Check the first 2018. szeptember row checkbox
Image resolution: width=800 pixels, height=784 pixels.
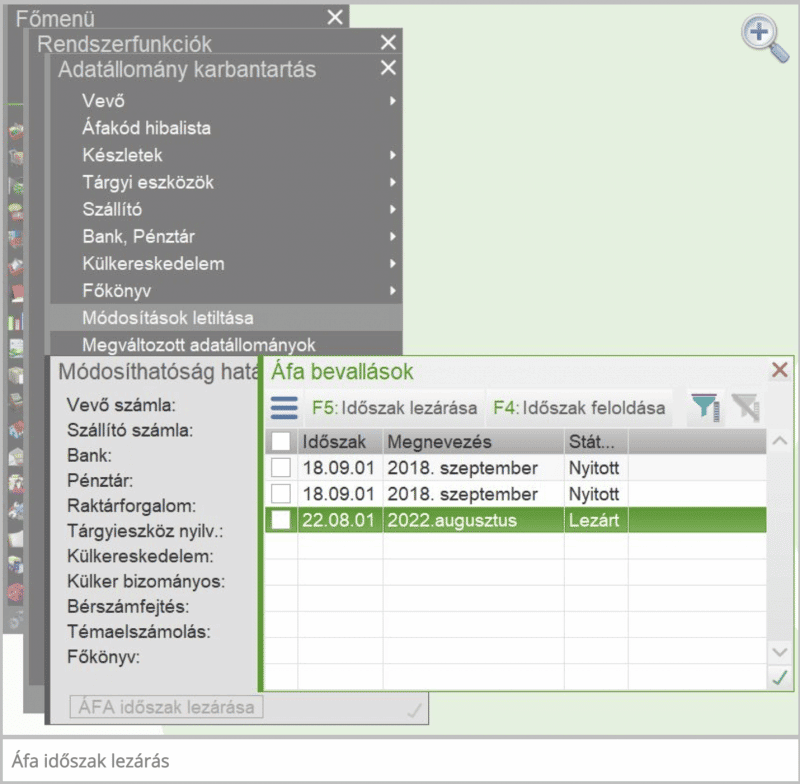(281, 467)
